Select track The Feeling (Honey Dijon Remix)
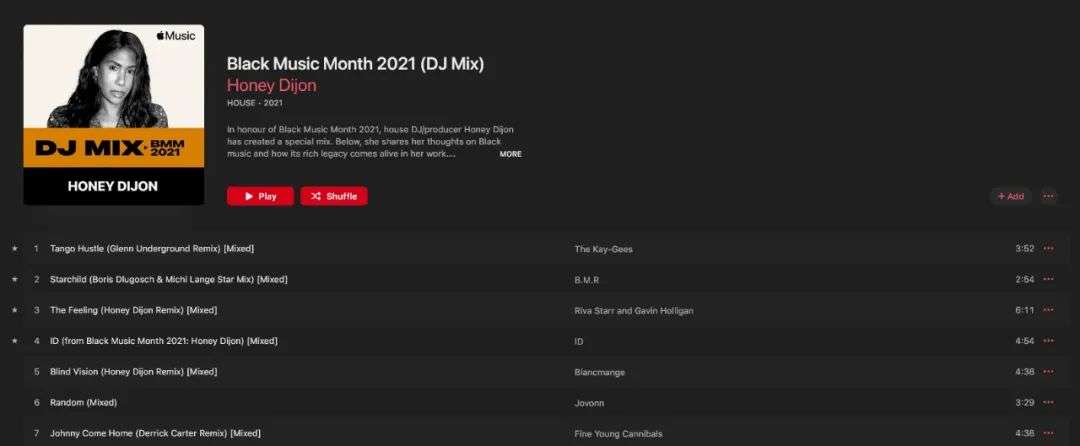Image resolution: width=1080 pixels, height=446 pixels. (134, 310)
